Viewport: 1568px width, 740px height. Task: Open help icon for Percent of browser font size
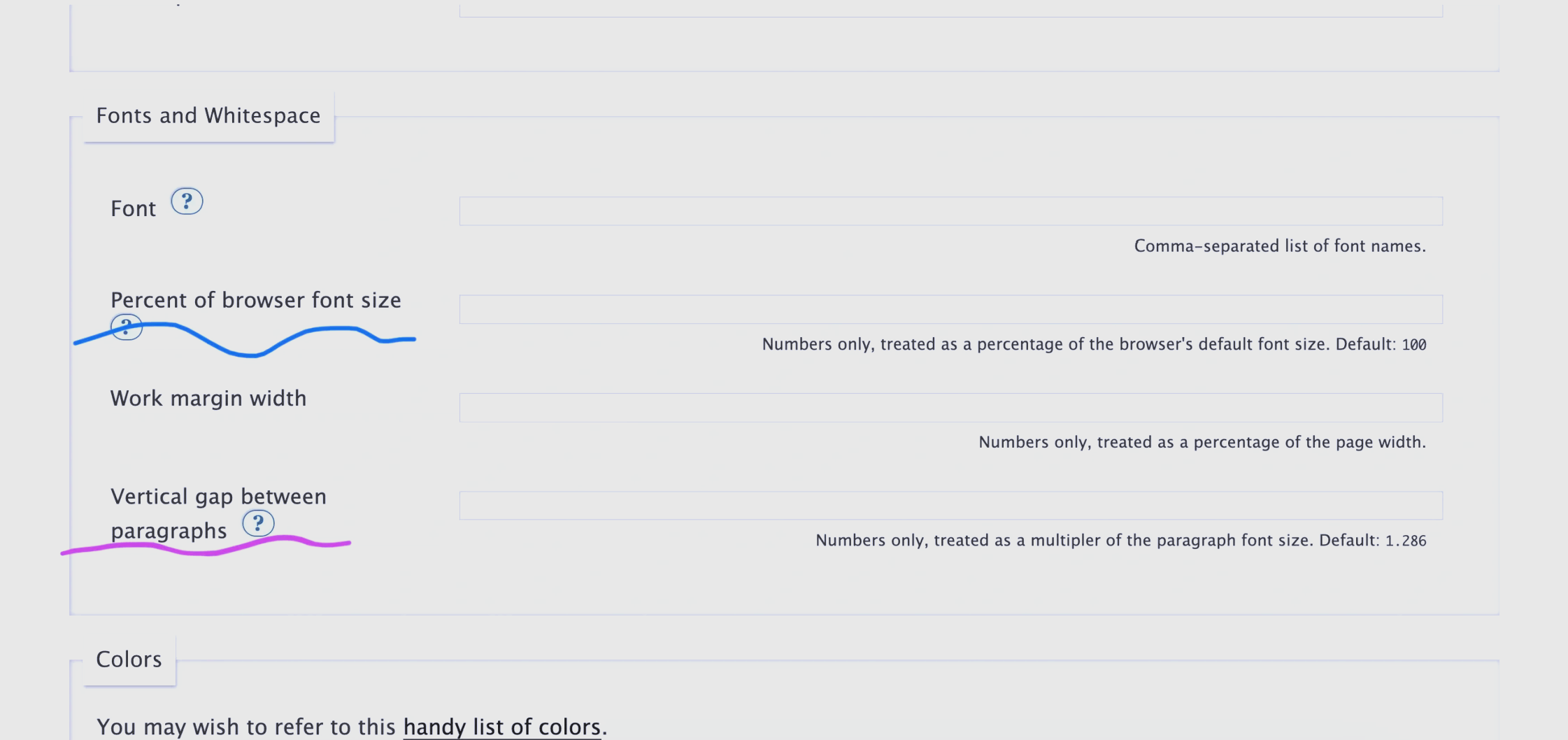[127, 327]
